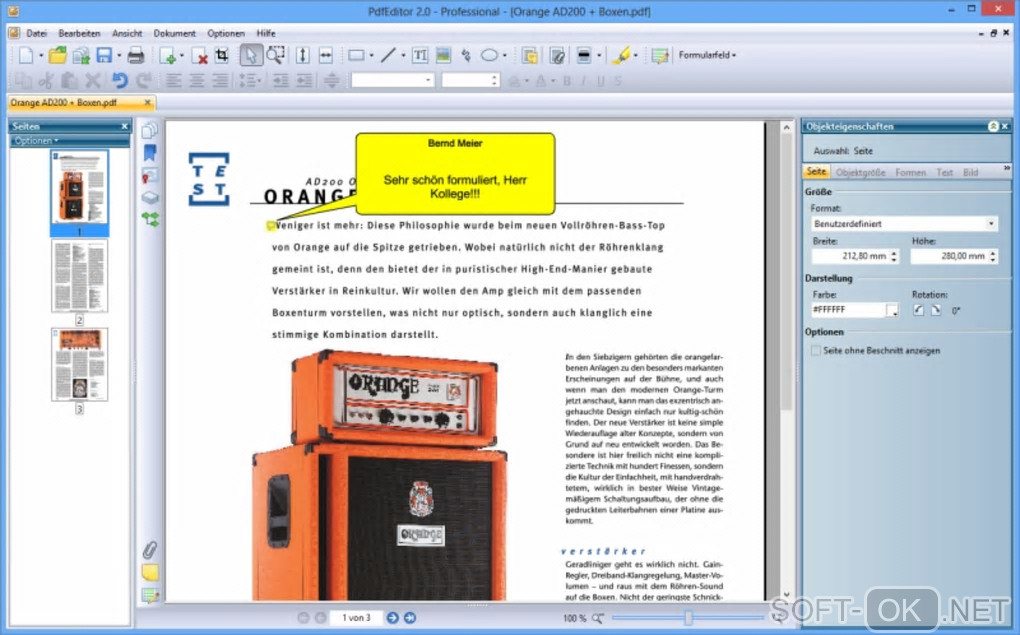Open the Hilfe menu
Viewport: 1020px width, 635px height.
click(265, 33)
